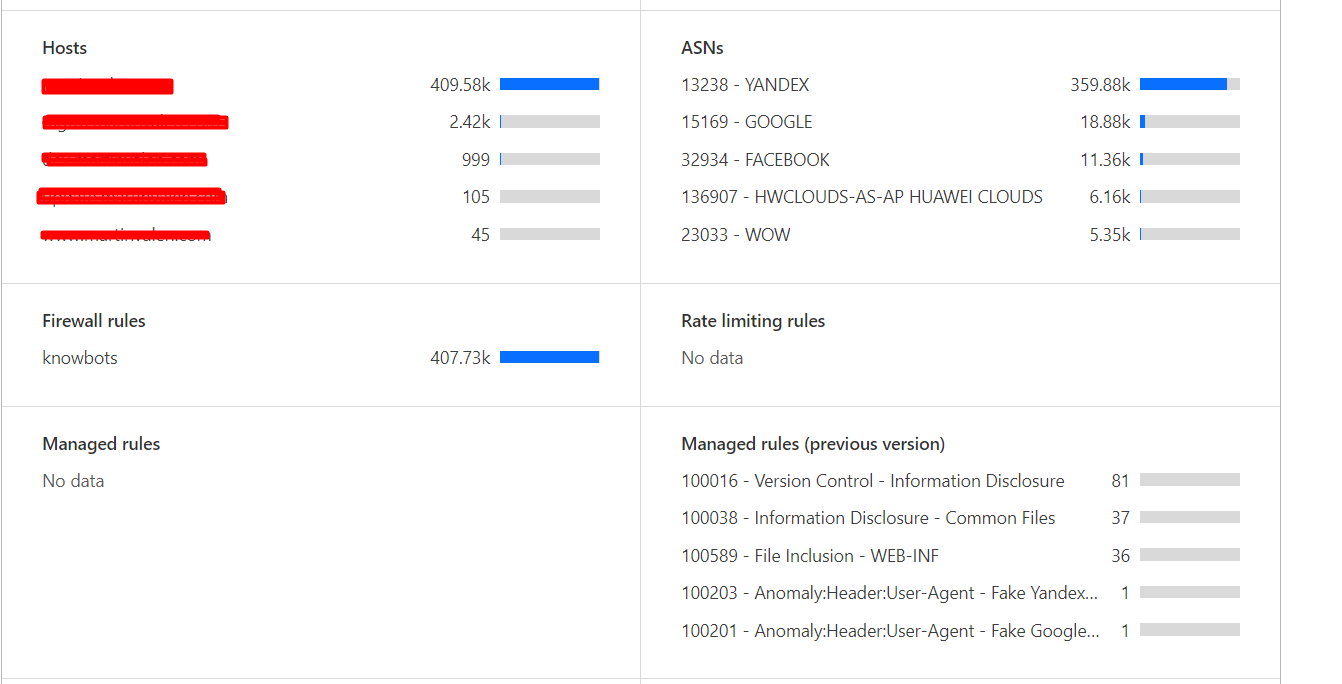The height and width of the screenshot is (684, 1342).
Task: Click the third redacted host with 999
Action: [124, 160]
